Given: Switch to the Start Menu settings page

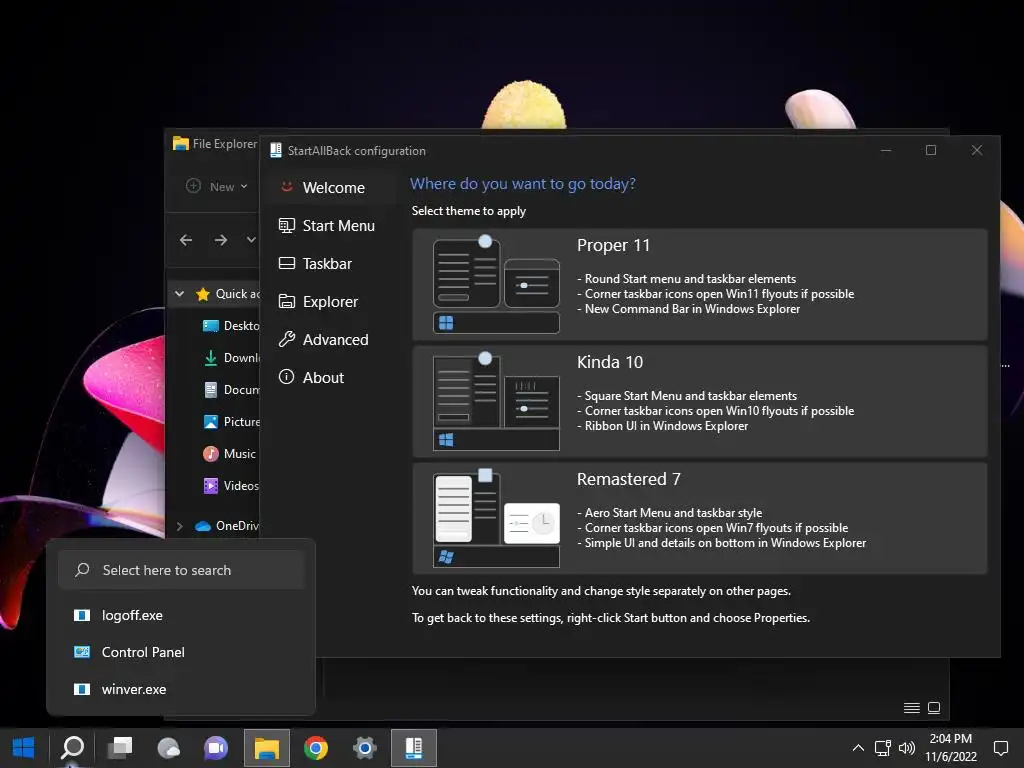Looking at the screenshot, I should (332, 225).
